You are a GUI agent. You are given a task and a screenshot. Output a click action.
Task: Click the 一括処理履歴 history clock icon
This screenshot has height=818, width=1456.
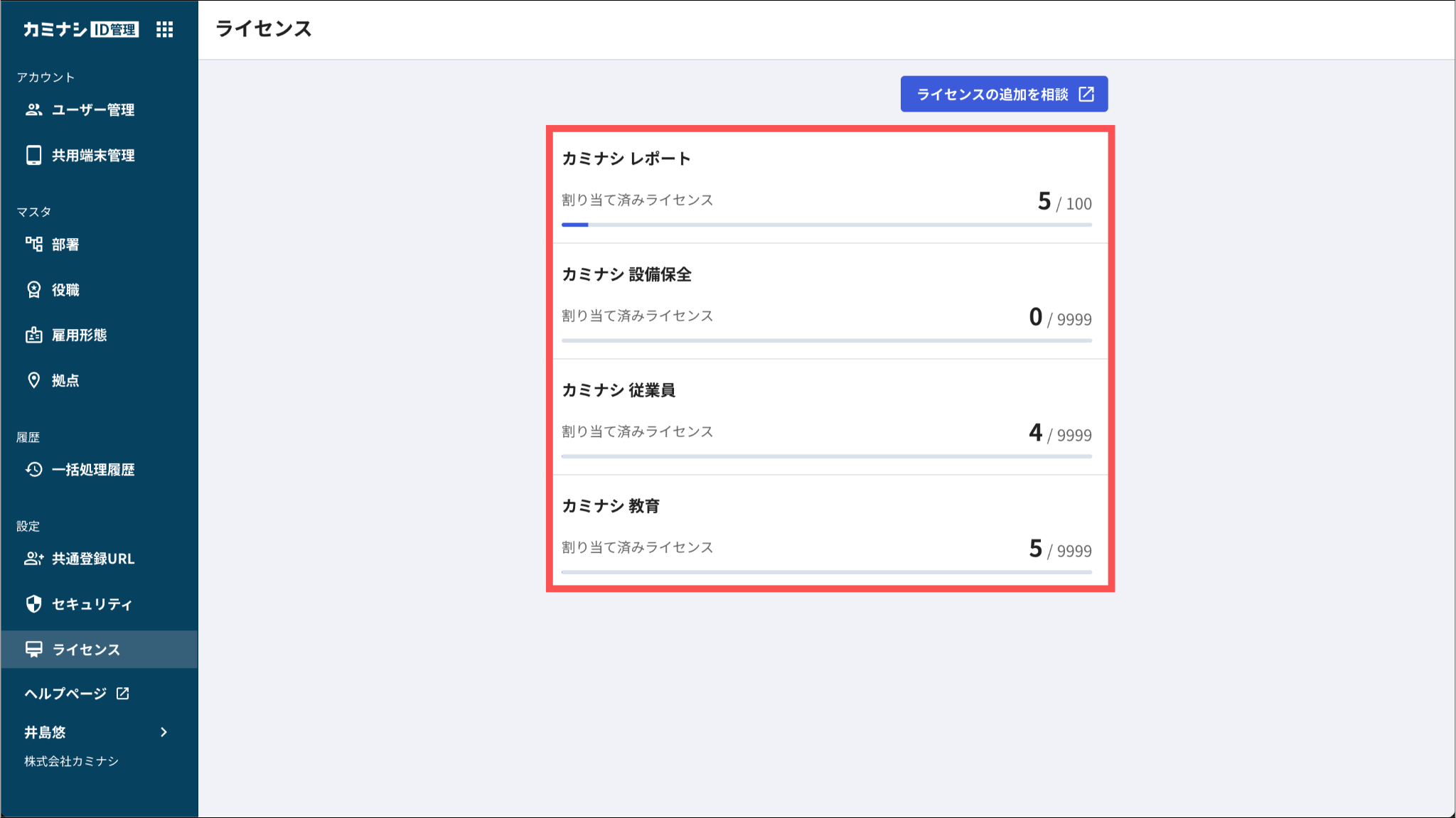[33, 469]
